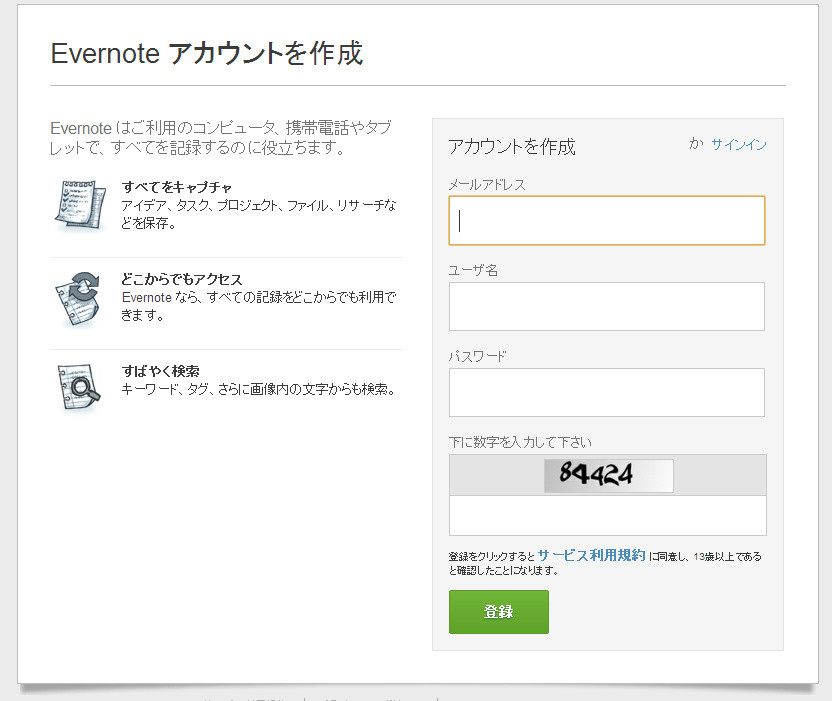Focus the メールアドレス input field
Viewport: 832px width, 701px height.
point(606,221)
